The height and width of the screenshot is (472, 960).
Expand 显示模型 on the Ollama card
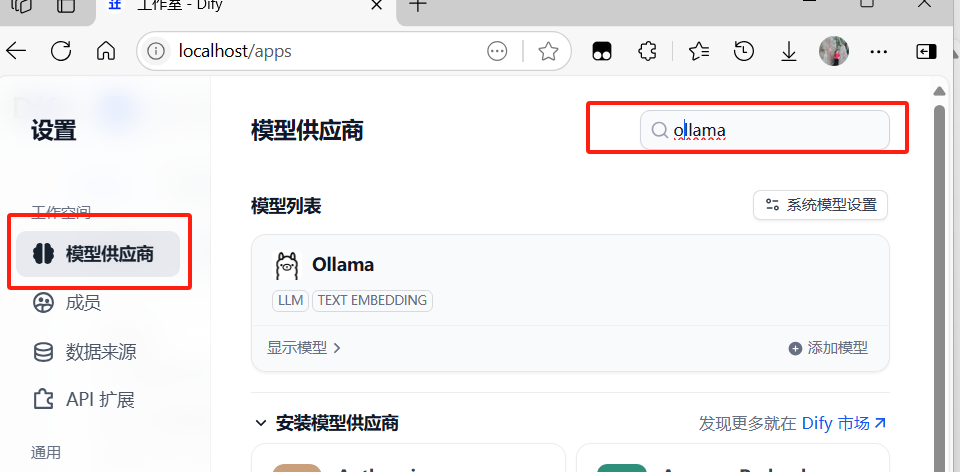pyautogui.click(x=304, y=348)
